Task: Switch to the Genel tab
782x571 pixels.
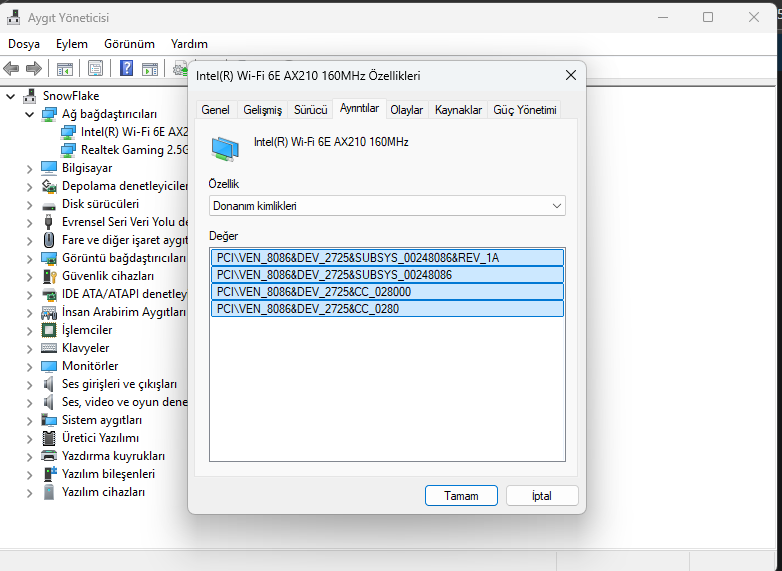Action: pos(215,110)
